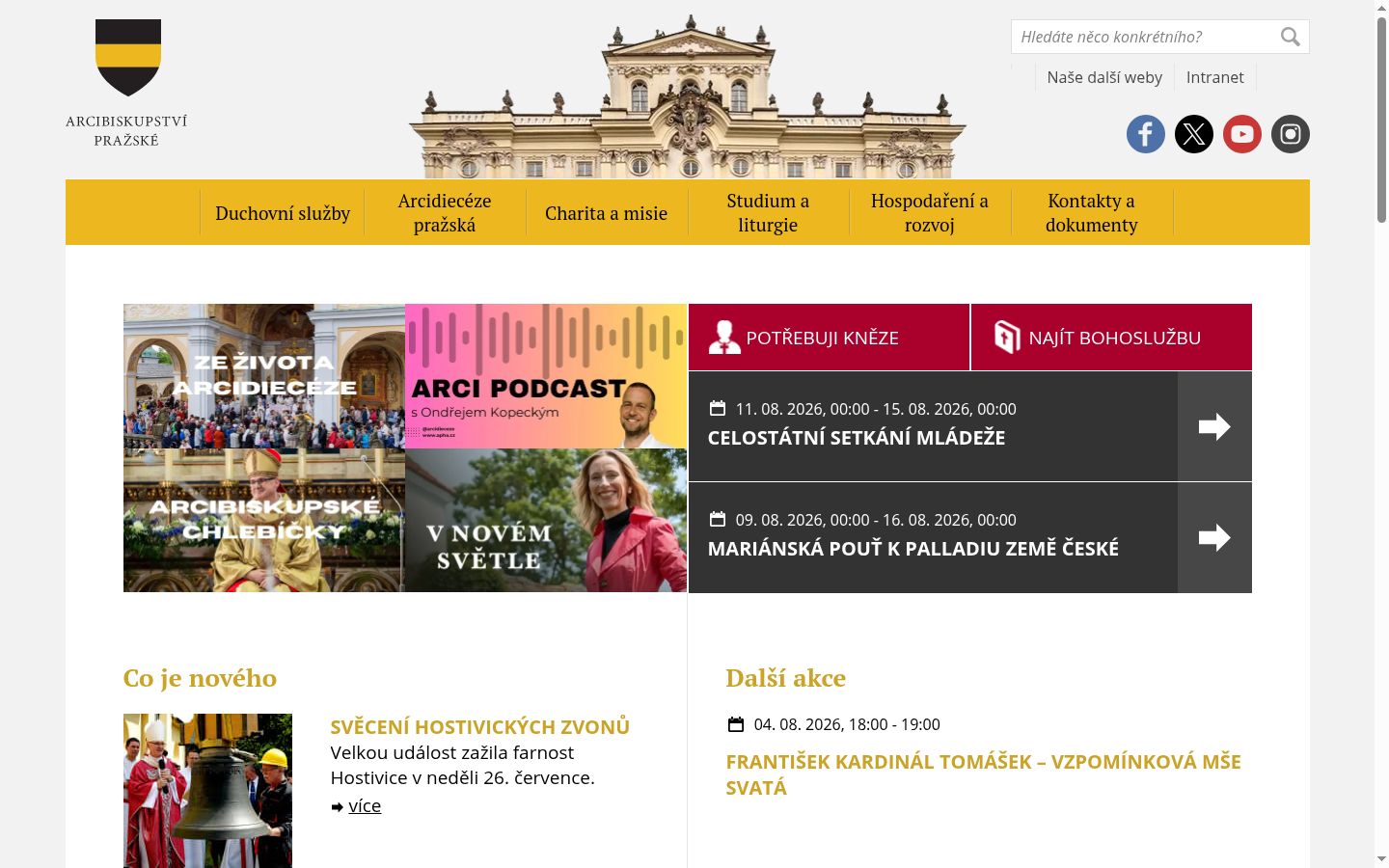Open the Hospodaření a rozvoj menu

tap(930, 213)
